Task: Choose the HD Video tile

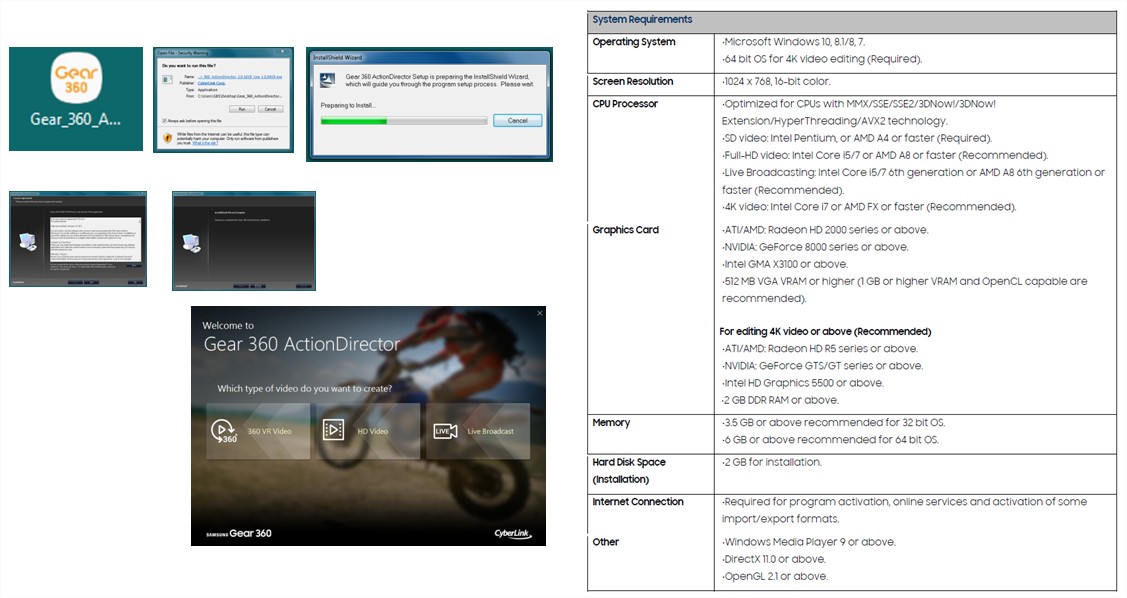Action: coord(368,431)
